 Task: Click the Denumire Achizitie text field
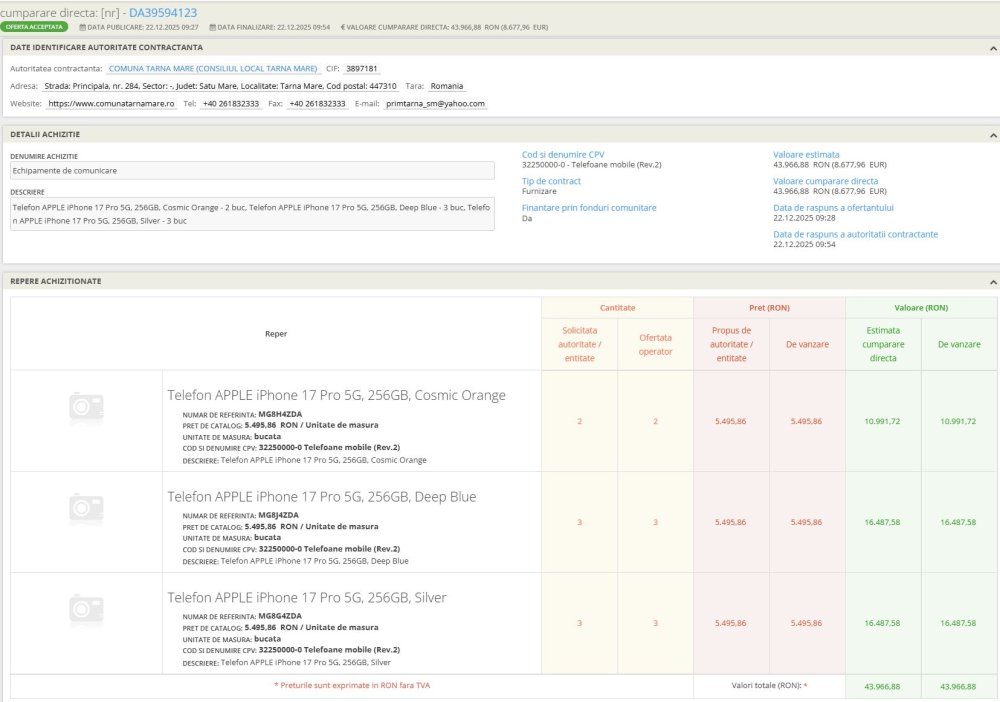252,171
